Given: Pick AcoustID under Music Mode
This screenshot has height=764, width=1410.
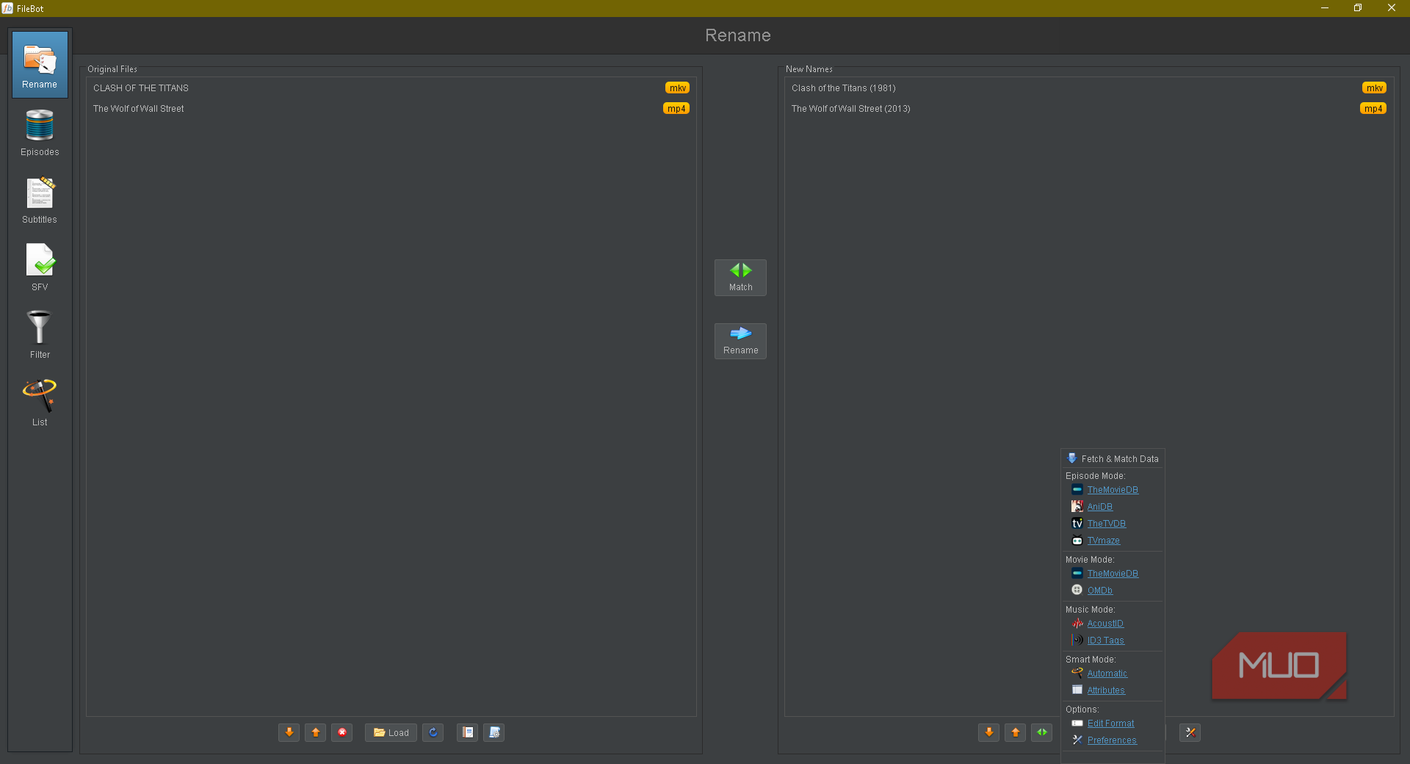Looking at the screenshot, I should 1105,624.
